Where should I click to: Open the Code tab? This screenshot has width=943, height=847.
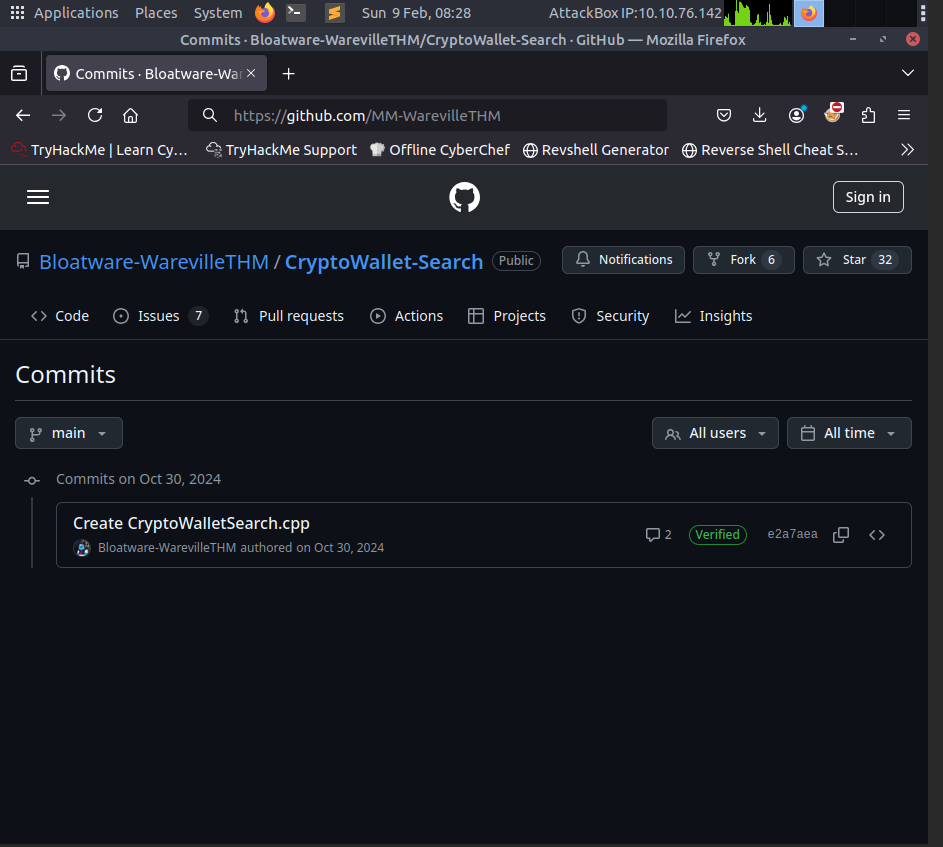[60, 316]
